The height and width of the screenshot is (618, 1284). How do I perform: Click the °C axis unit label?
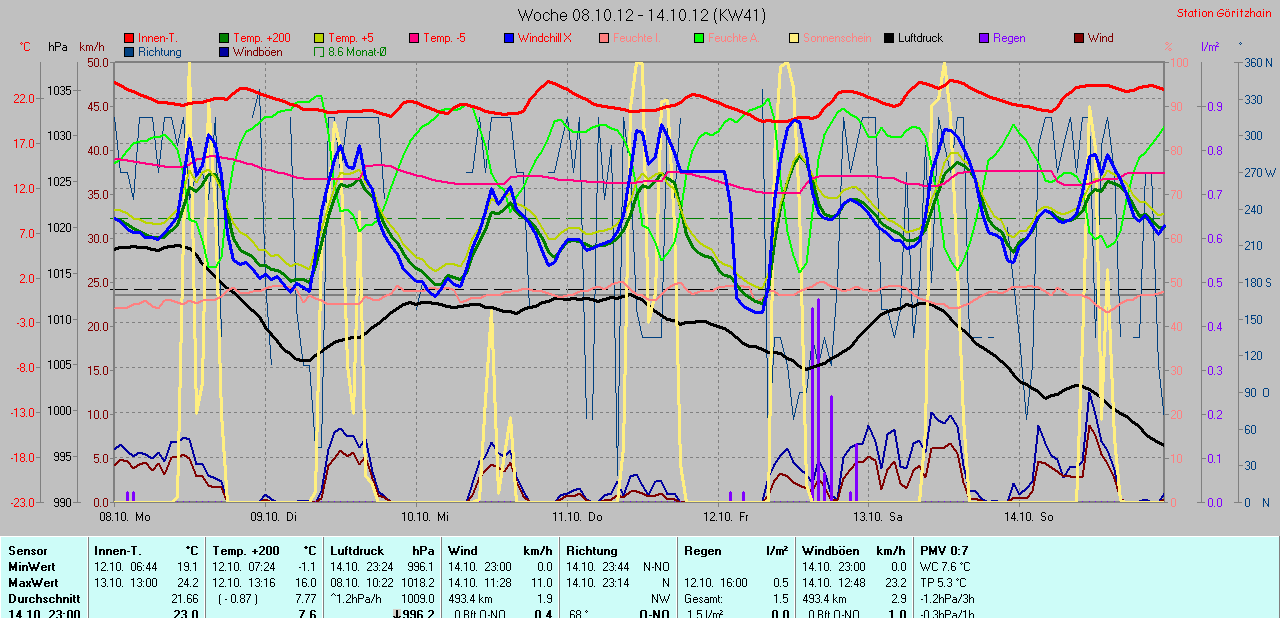tap(25, 47)
